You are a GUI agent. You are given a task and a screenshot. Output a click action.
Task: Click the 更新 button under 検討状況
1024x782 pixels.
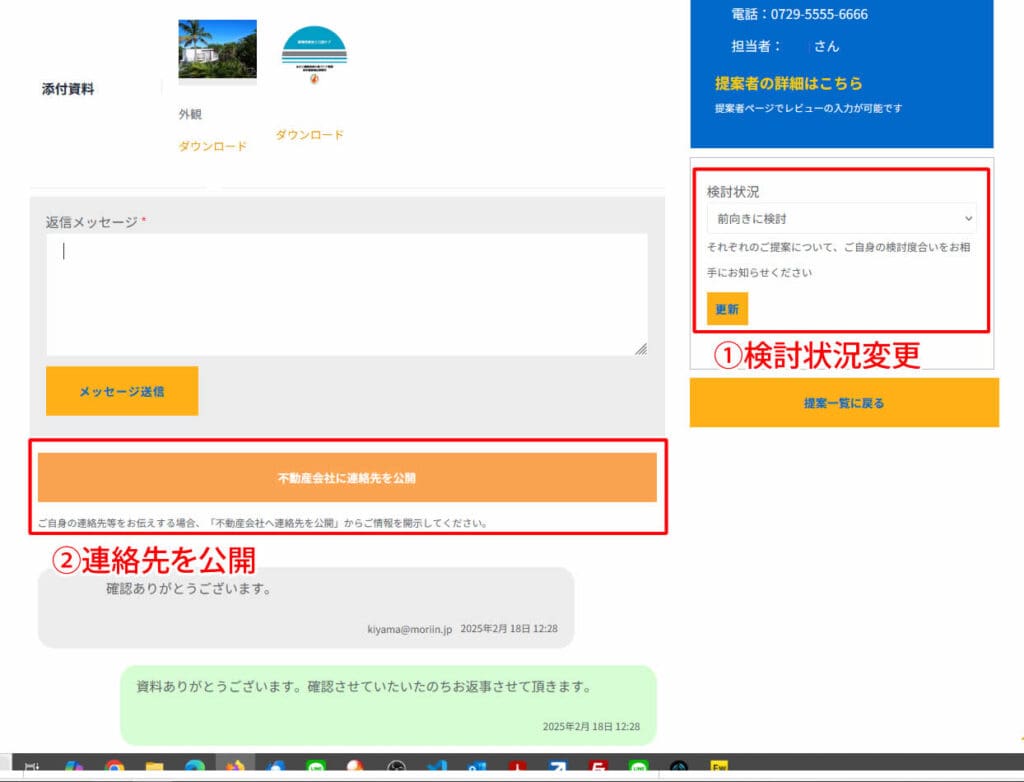[x=727, y=309]
